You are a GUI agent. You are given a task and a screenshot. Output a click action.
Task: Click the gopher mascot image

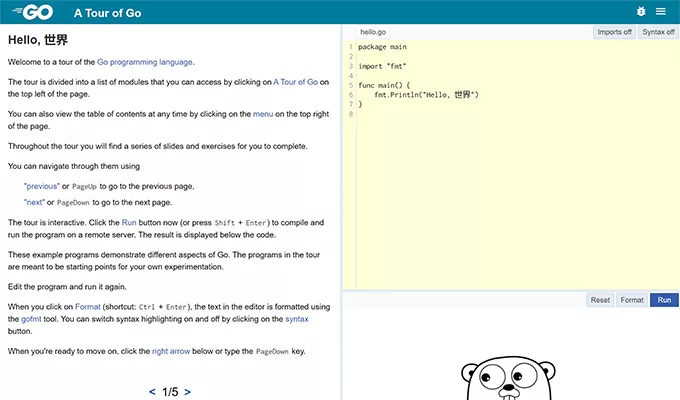tap(508, 378)
